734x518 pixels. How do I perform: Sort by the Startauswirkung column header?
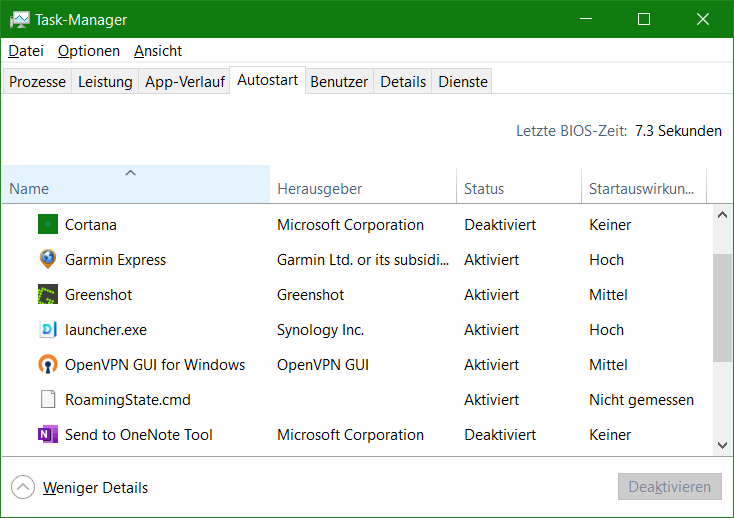click(x=644, y=184)
